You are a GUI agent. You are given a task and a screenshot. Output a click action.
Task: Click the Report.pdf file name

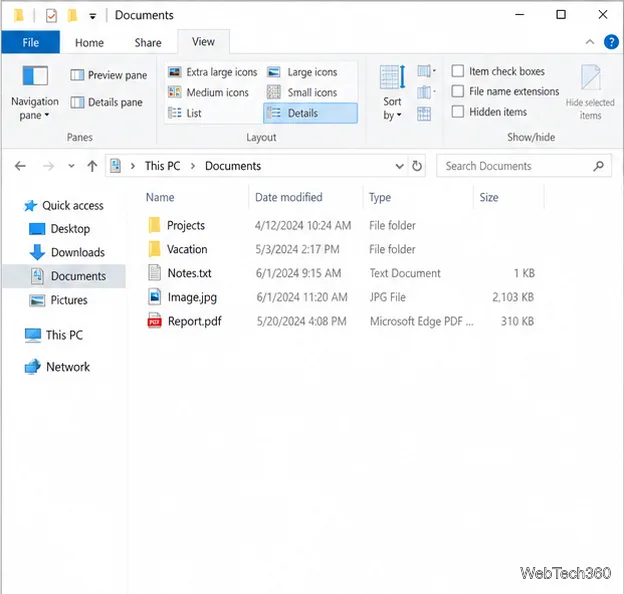[195, 321]
